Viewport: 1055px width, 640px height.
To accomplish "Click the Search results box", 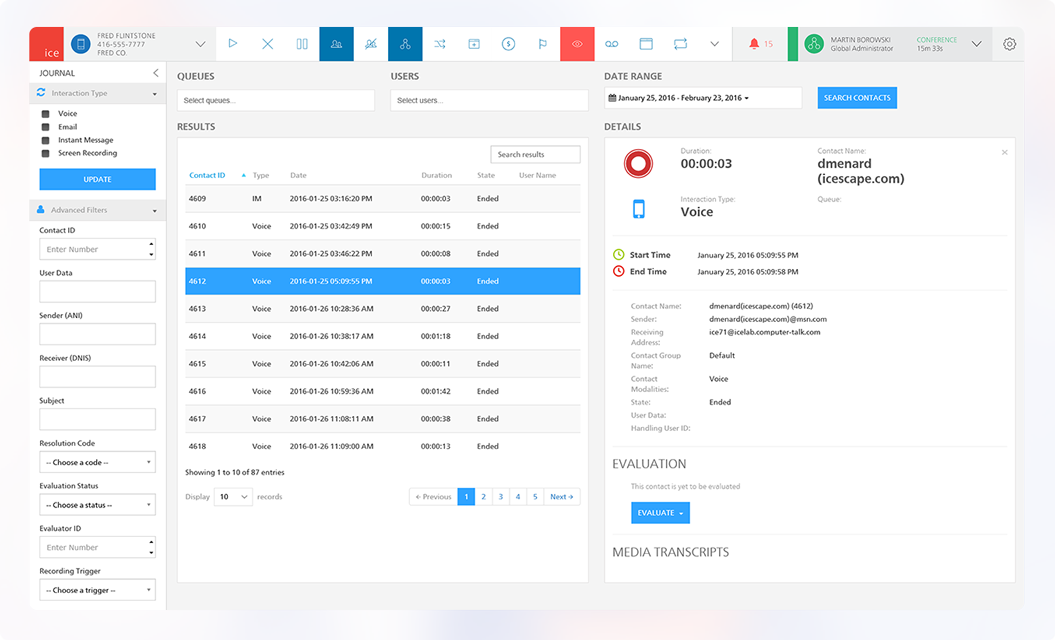I will (536, 154).
